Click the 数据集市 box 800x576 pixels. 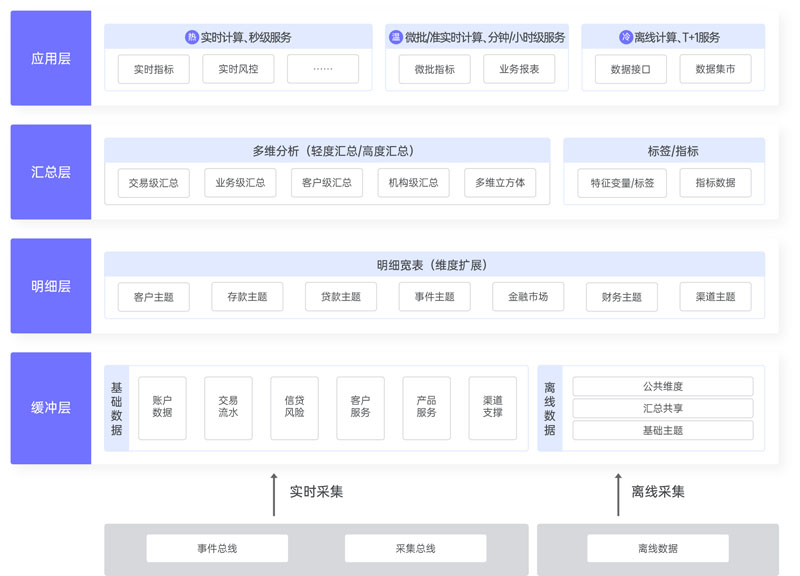click(715, 69)
